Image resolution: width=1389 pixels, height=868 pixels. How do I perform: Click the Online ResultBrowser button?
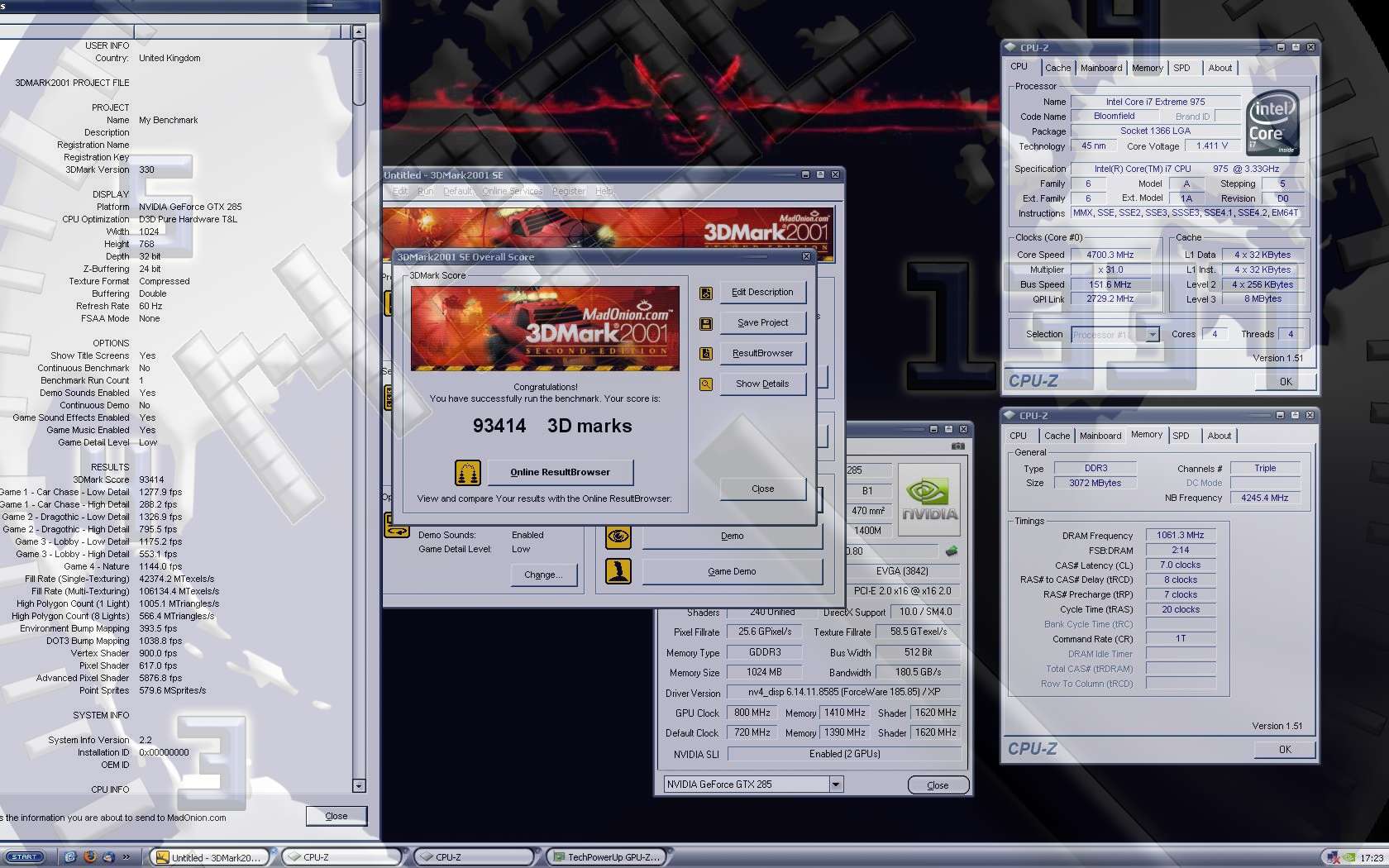pyautogui.click(x=560, y=472)
